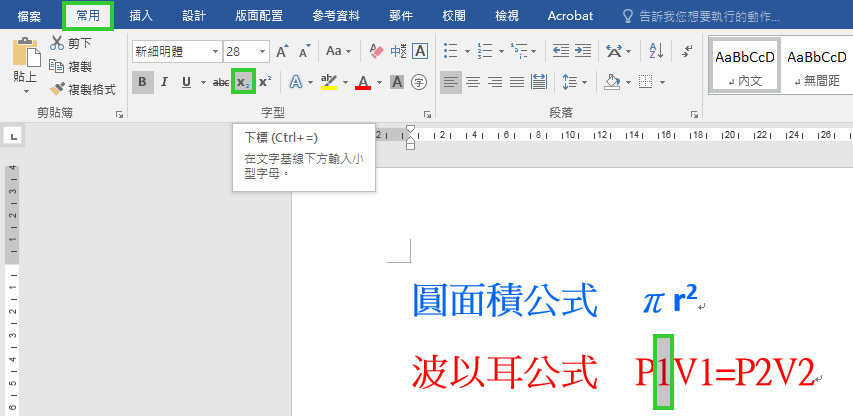
Task: Select the 無間距 style thumbnail
Action: (x=817, y=66)
